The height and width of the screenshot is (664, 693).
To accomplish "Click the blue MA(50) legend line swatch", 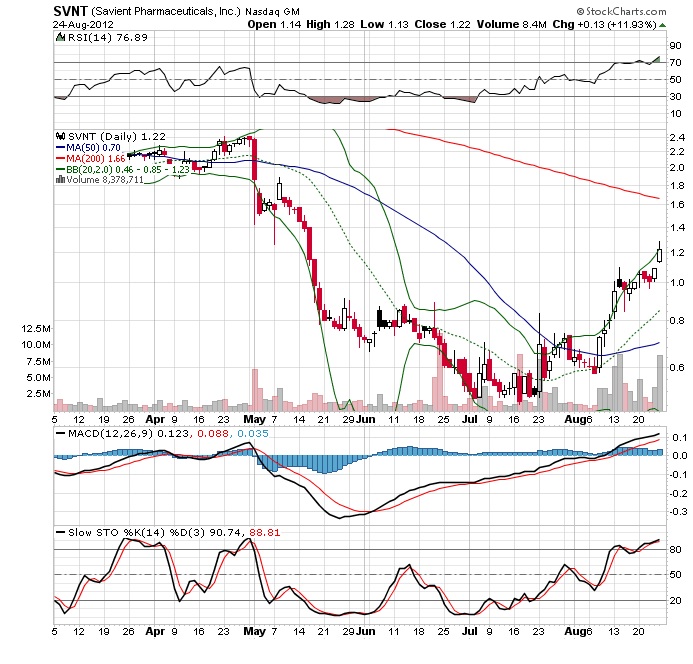I will (x=61, y=148).
